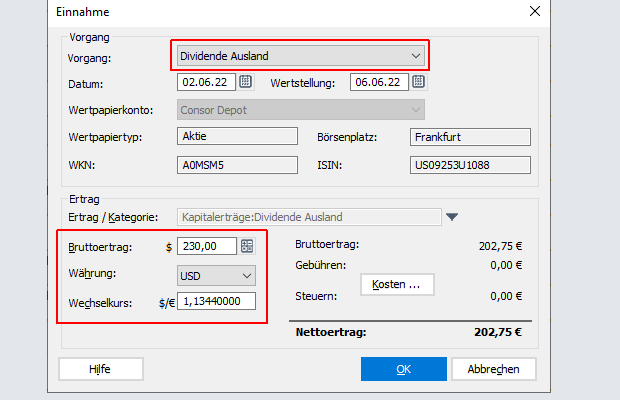This screenshot has width=620, height=400.
Task: Click the ISIN field US09253U1088
Action: (x=470, y=165)
